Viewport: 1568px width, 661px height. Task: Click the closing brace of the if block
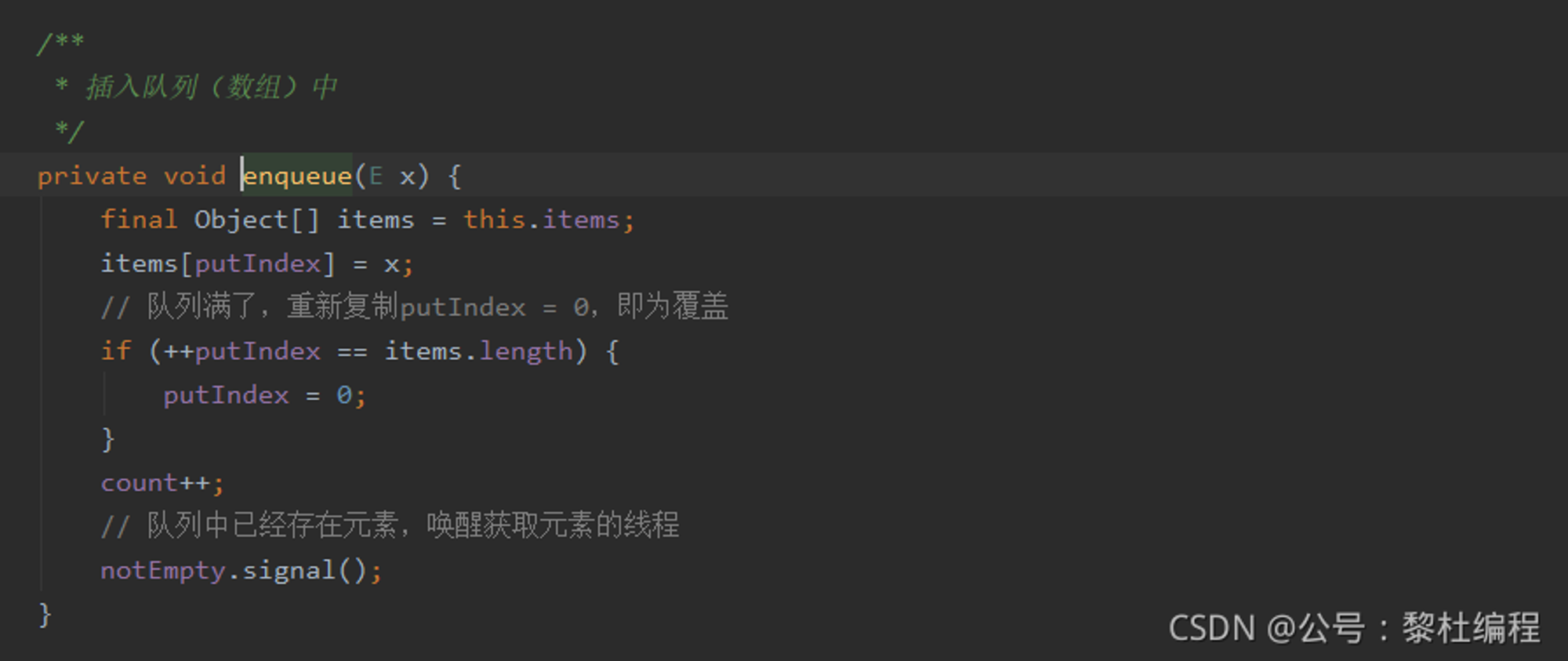(108, 439)
